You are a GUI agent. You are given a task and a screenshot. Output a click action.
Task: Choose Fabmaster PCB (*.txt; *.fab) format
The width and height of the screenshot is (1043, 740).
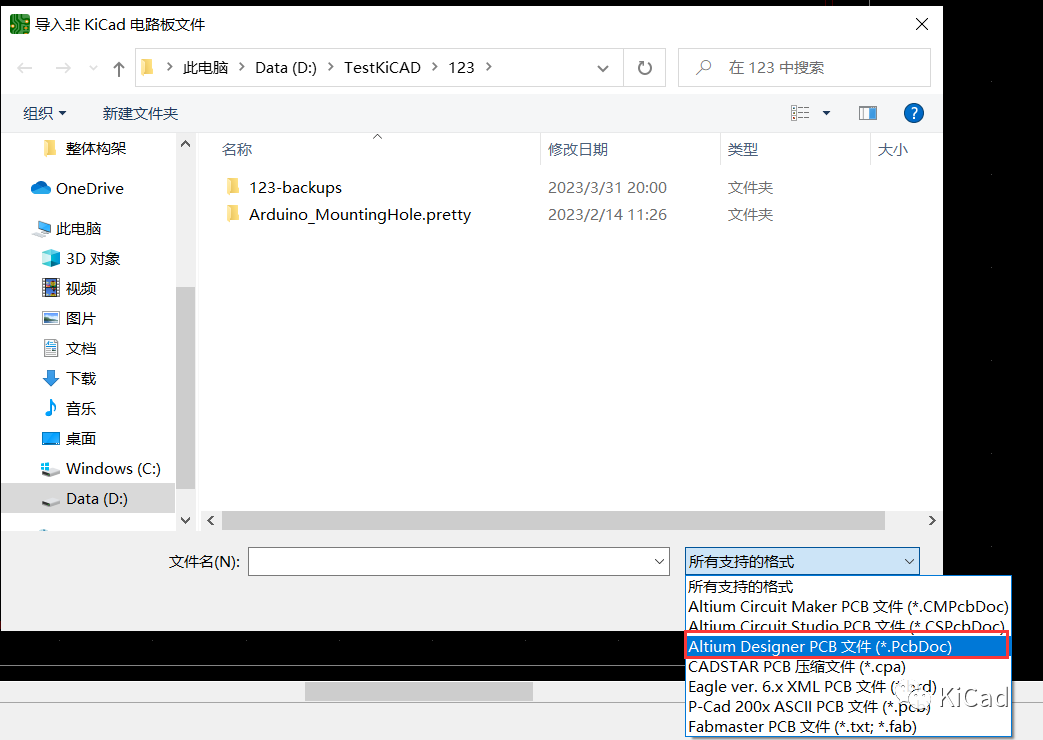point(848,727)
